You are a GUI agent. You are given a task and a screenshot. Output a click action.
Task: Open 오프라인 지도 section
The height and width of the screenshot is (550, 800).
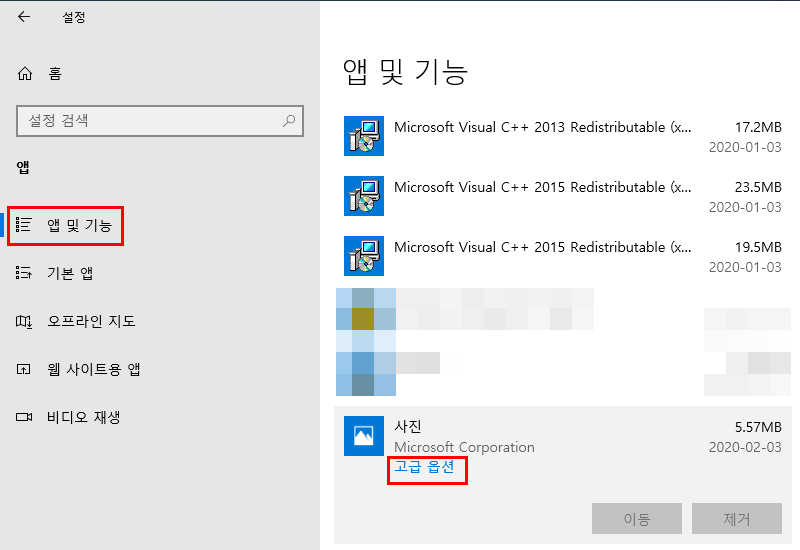coord(91,321)
